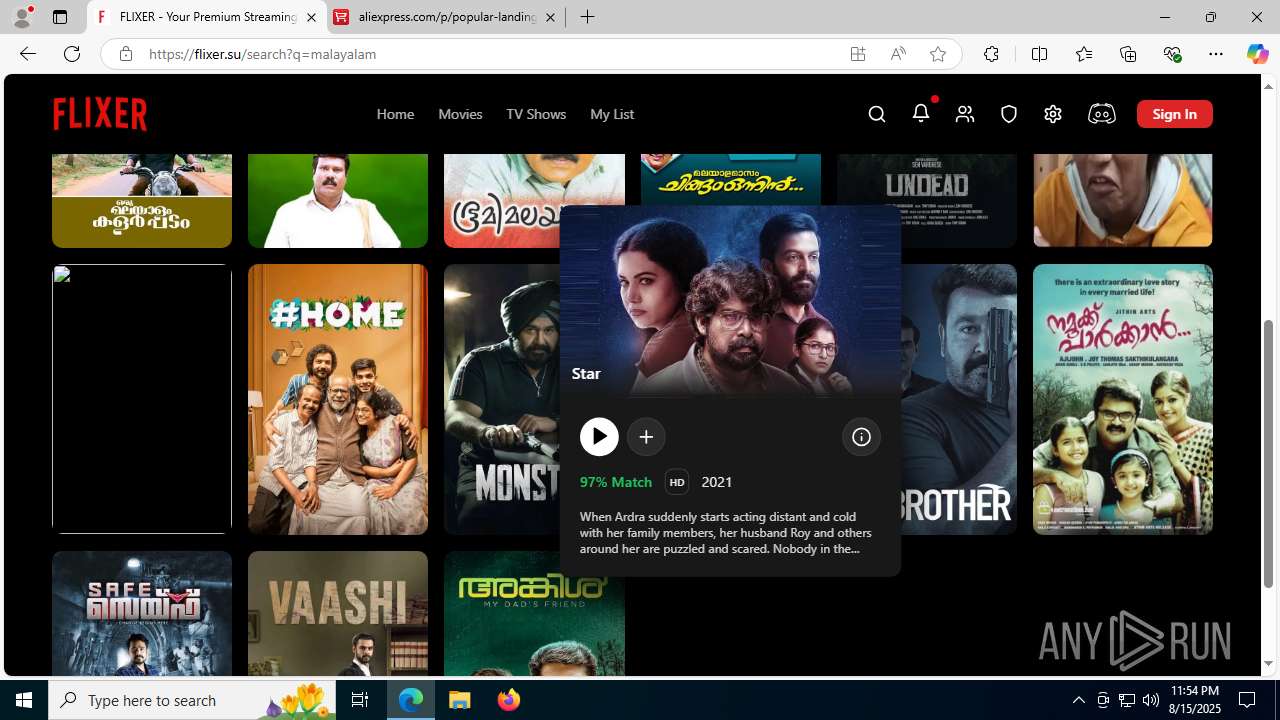Image resolution: width=1280 pixels, height=720 pixels.
Task: Open the Vaashi movie poster
Action: 338,614
